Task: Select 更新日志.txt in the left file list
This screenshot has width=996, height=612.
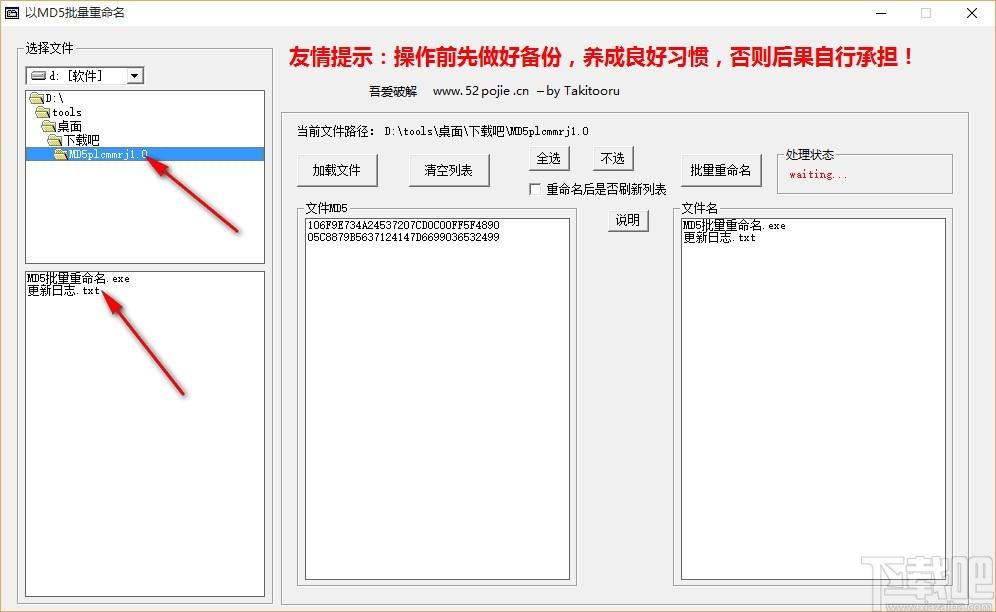Action: pyautogui.click(x=64, y=290)
